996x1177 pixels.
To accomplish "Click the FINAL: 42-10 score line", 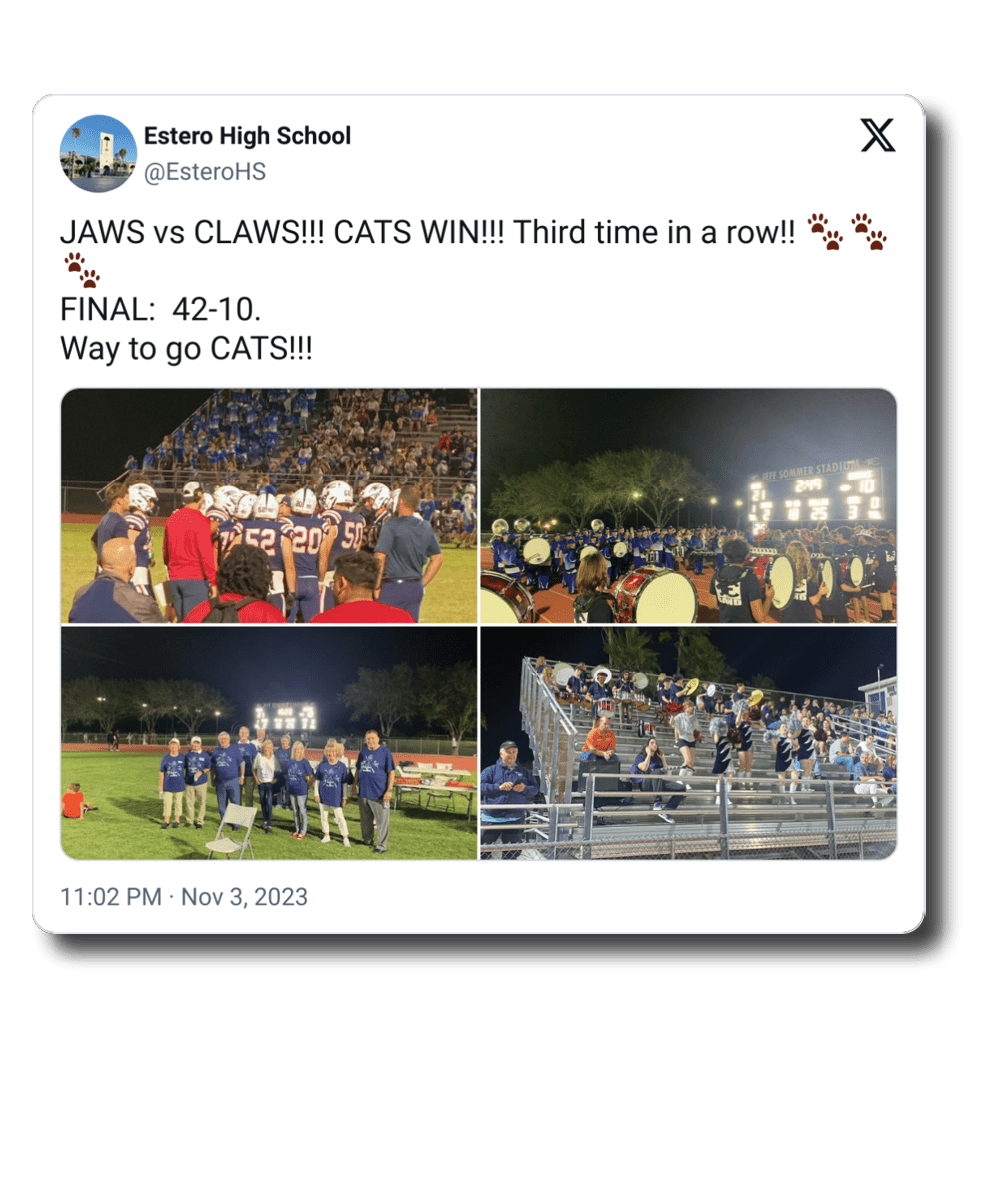I will pyautogui.click(x=161, y=309).
